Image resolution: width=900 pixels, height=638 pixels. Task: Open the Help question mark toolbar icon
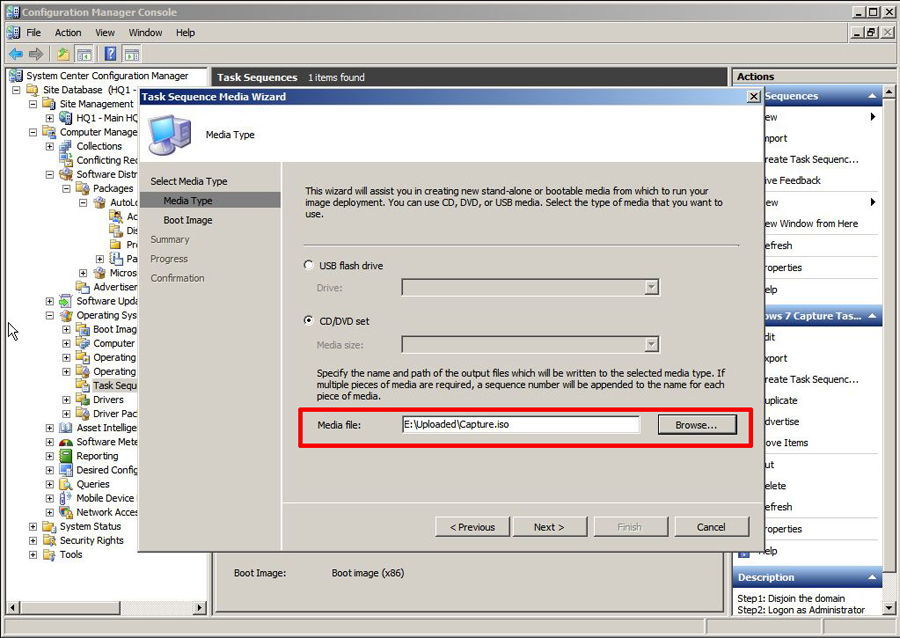coord(111,54)
